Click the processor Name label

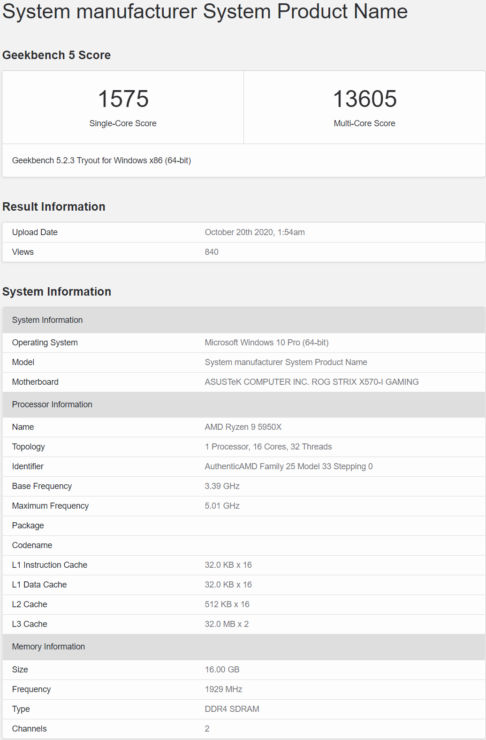[23, 427]
